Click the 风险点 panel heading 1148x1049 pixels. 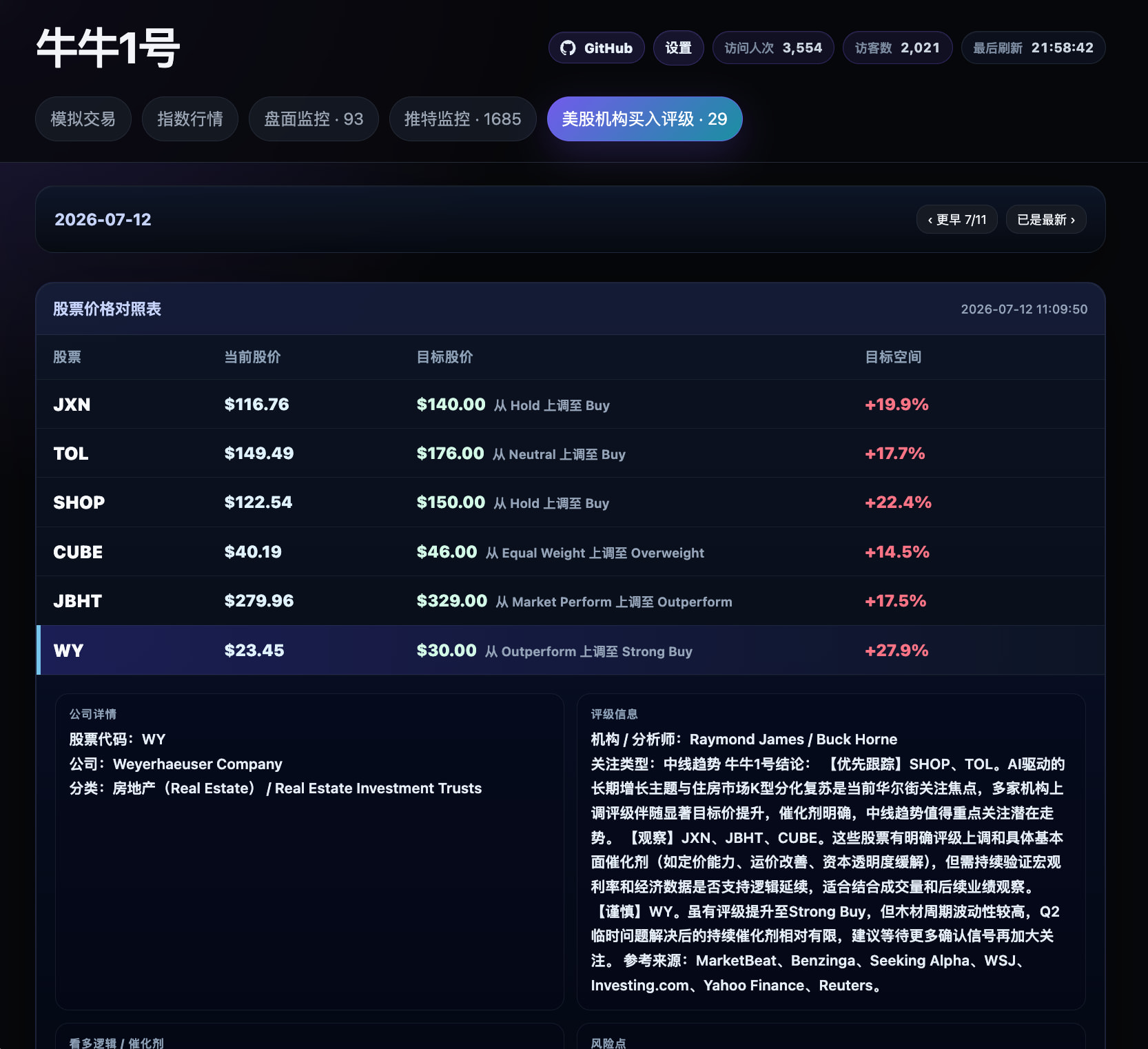[608, 1043]
